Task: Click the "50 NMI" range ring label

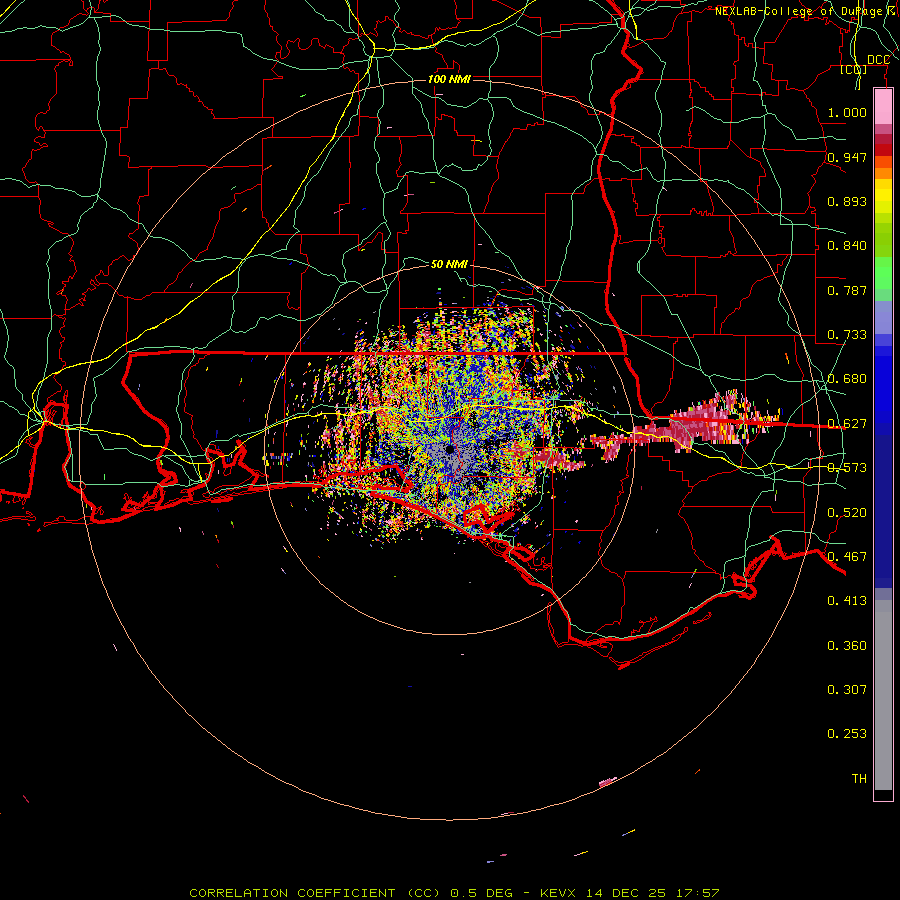Action: coord(449,264)
